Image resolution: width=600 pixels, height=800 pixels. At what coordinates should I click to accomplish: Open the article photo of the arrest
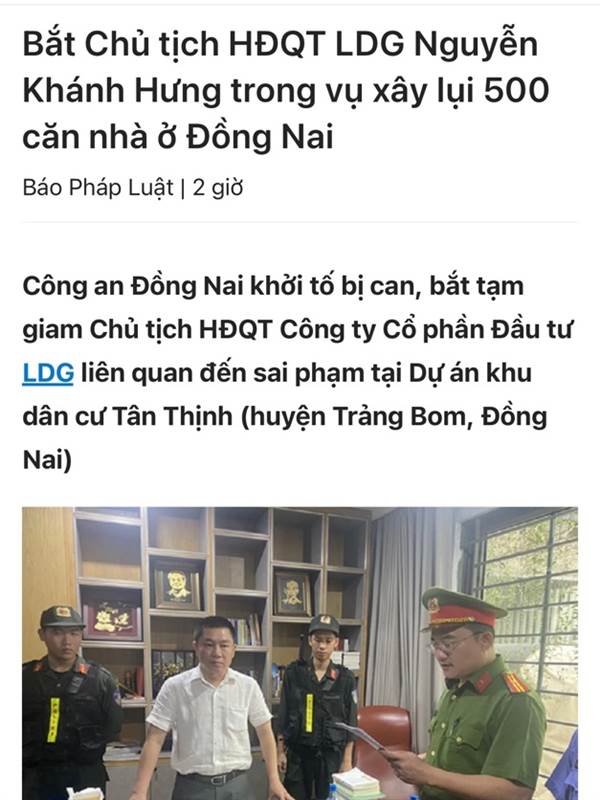click(x=300, y=653)
